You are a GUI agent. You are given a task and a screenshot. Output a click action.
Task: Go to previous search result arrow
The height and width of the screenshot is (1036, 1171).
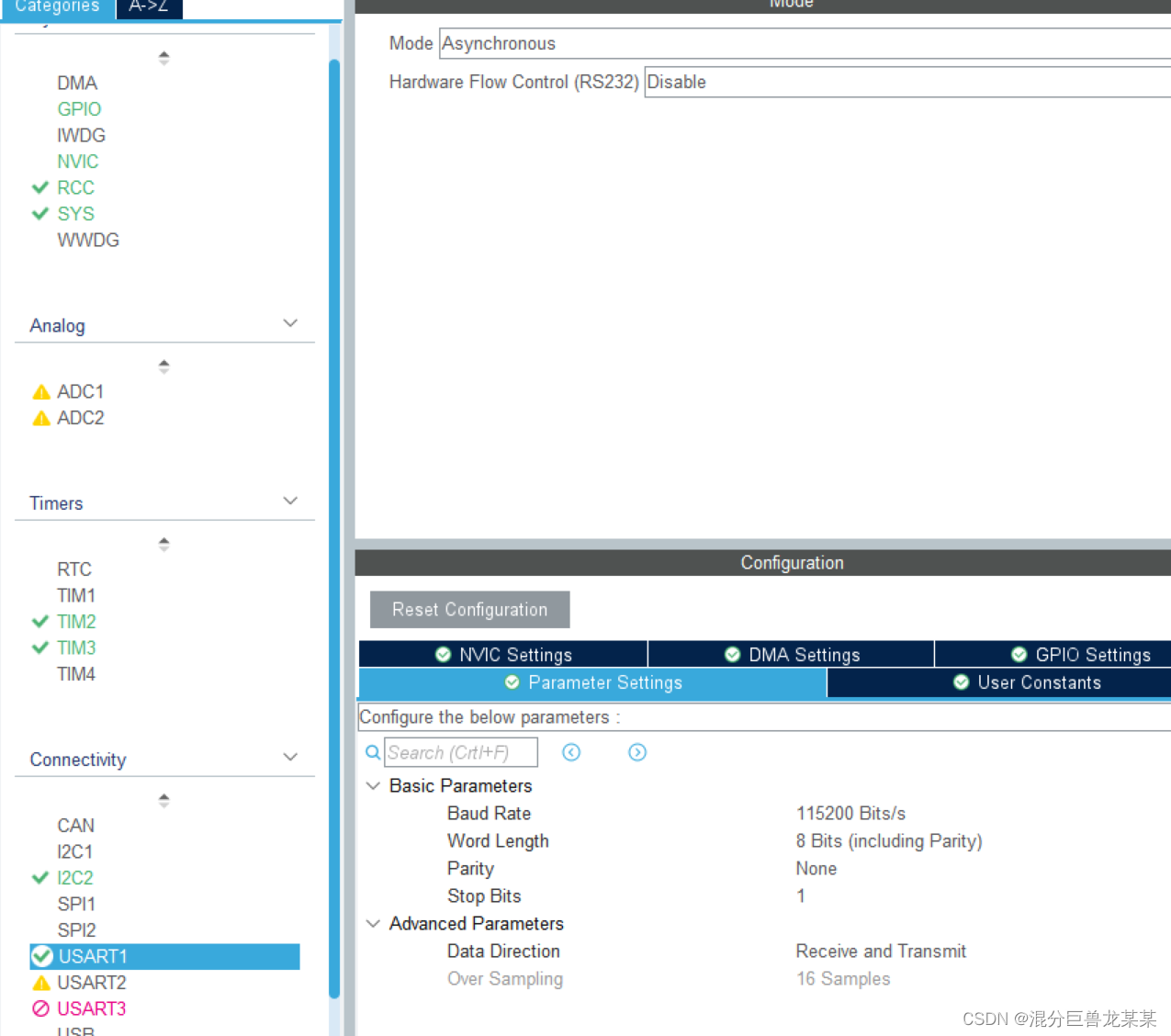click(571, 752)
